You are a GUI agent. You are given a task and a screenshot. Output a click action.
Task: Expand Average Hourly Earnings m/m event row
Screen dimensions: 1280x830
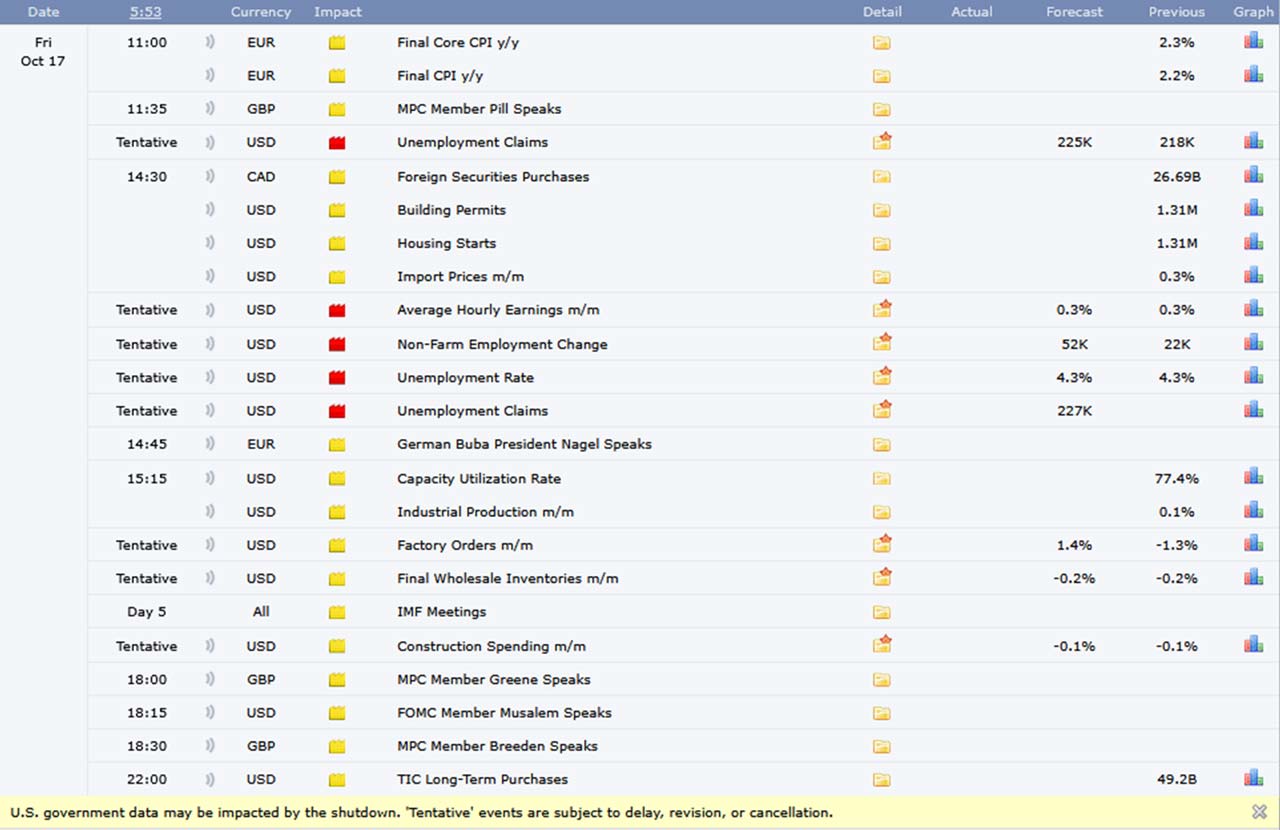coord(498,310)
